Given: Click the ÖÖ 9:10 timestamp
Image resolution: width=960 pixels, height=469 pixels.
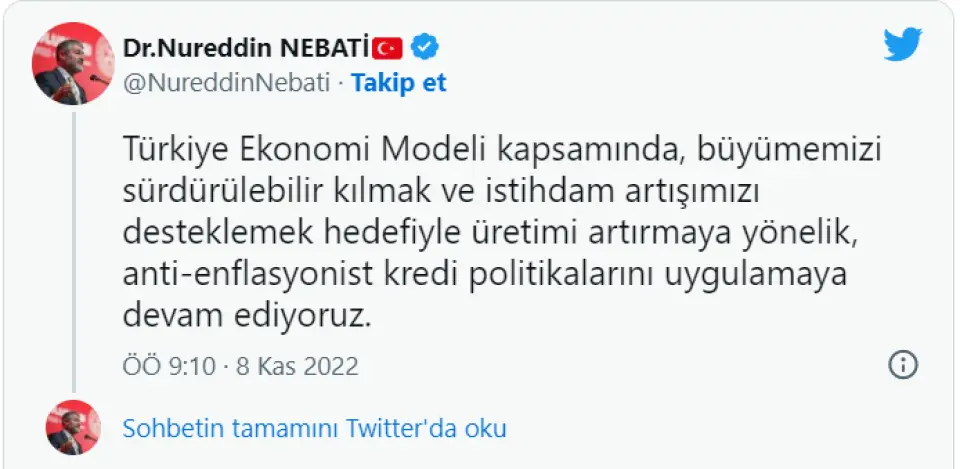Looking at the screenshot, I should 169,365.
